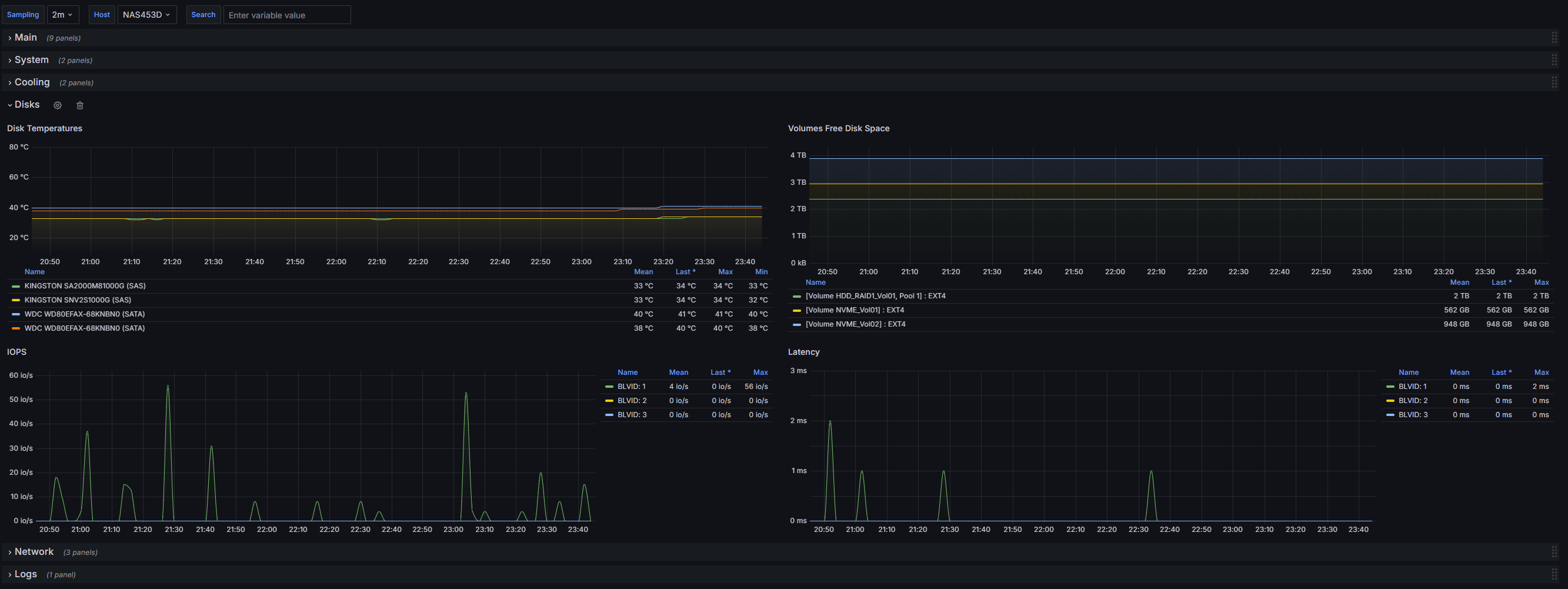
Task: Toggle Volume NVME_Vol02 series visibility
Action: [x=855, y=324]
